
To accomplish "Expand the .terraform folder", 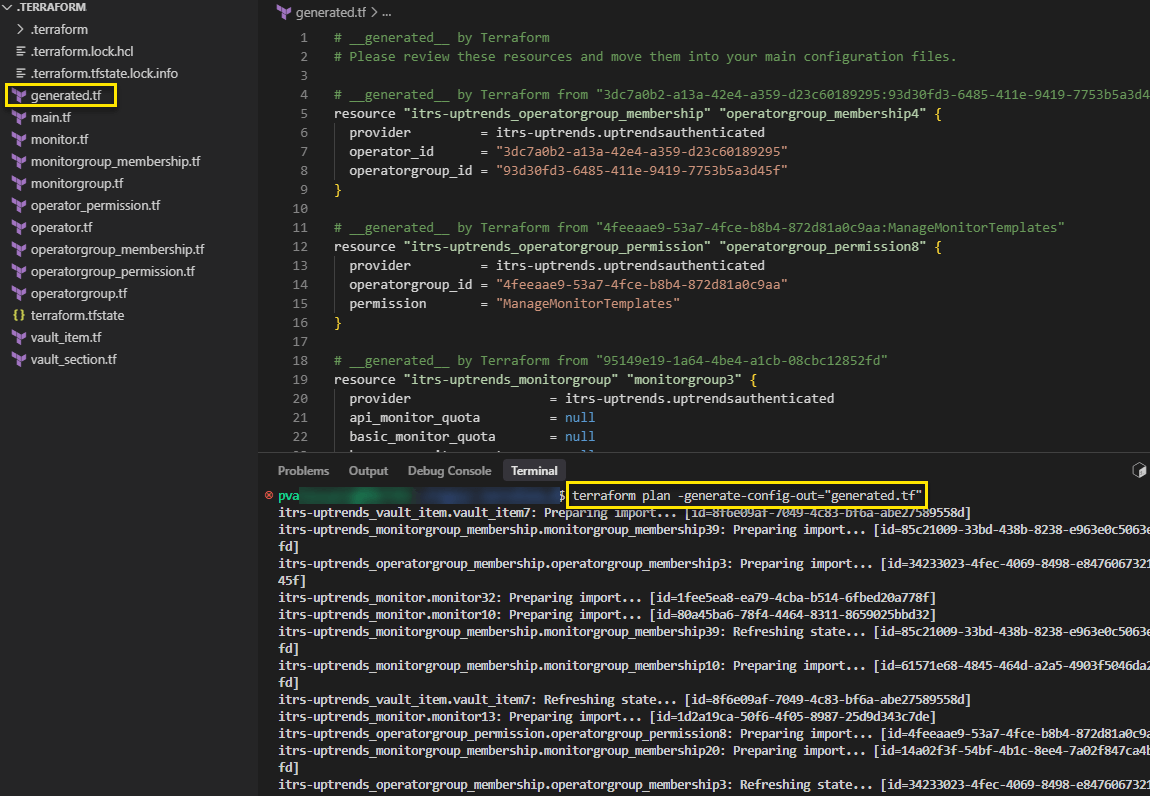I will pyautogui.click(x=20, y=29).
